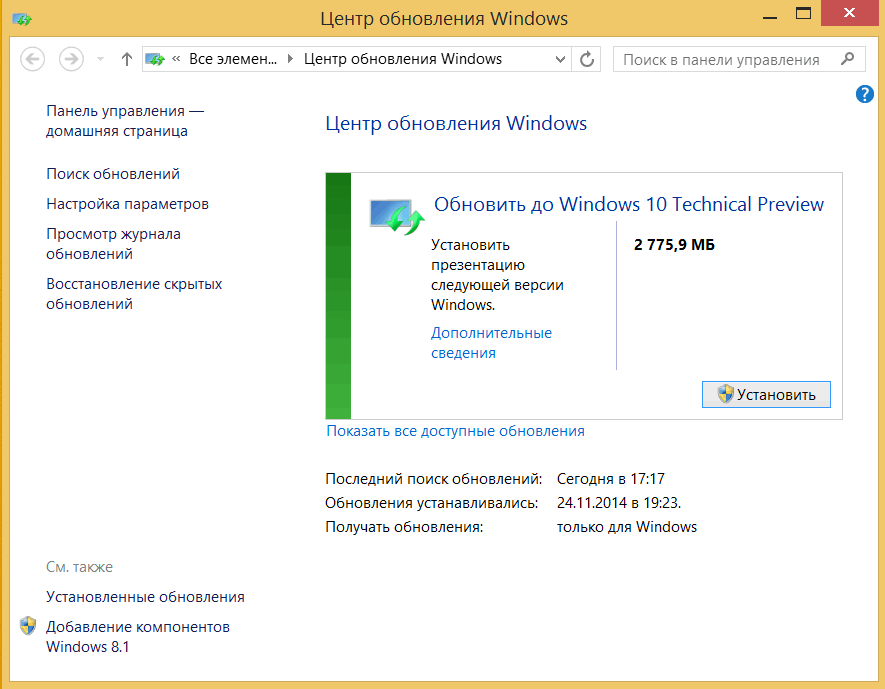Click '24.11.2014 в 19:23.' install date
885x689 pixels.
619,503
